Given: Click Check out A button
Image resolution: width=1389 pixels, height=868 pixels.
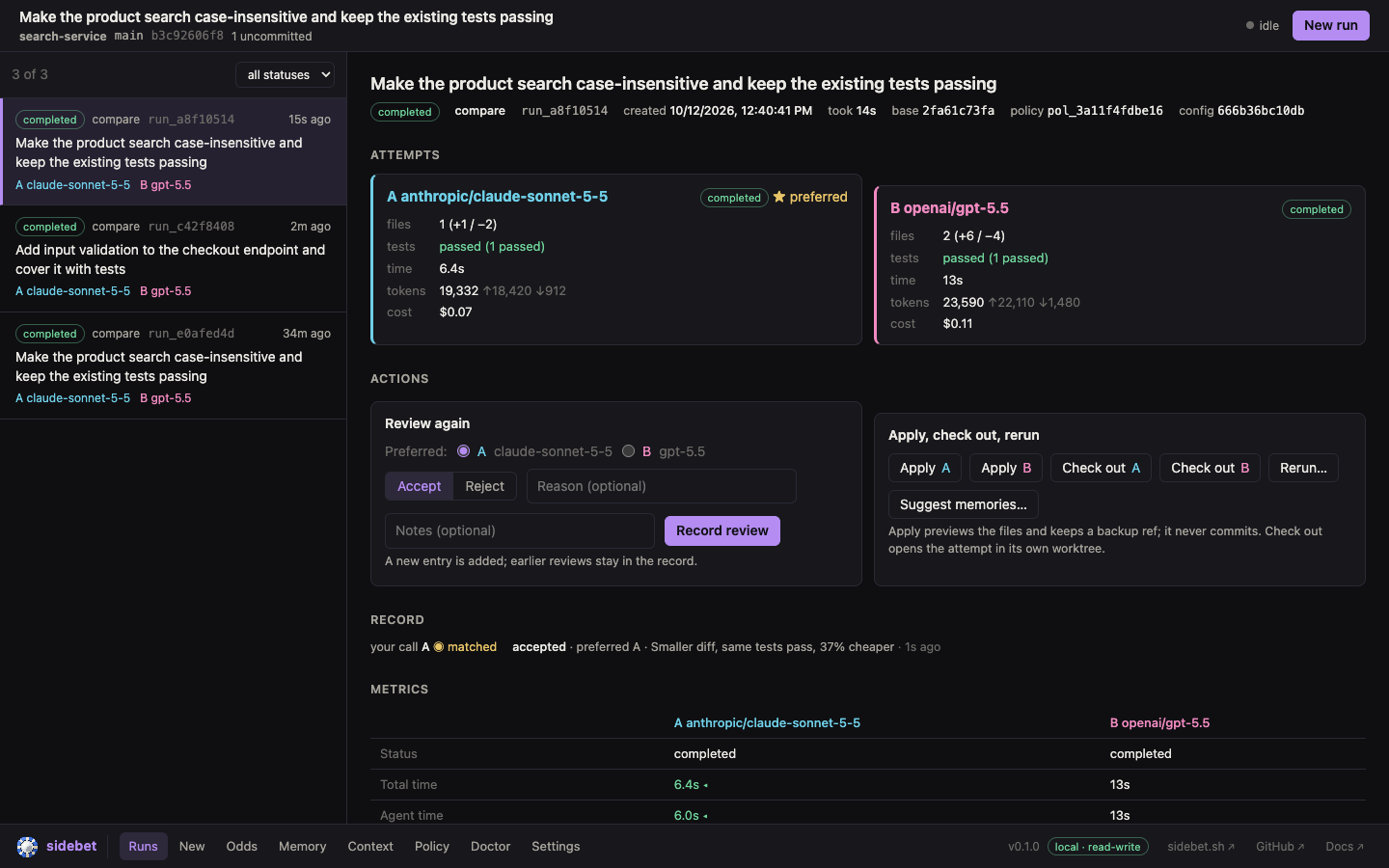Looking at the screenshot, I should coord(1101,468).
